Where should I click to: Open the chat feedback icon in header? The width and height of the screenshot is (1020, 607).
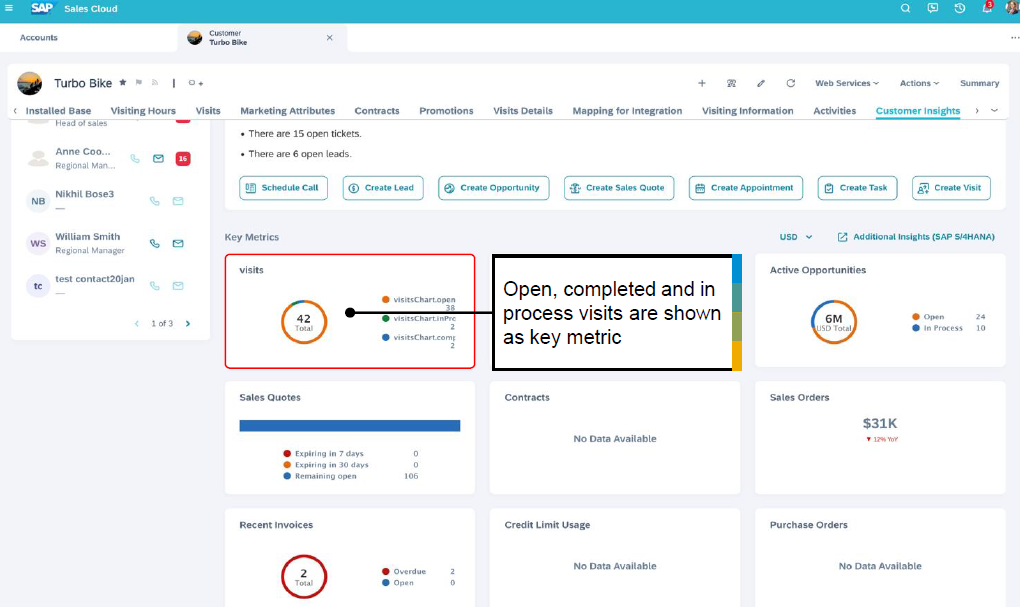click(932, 8)
